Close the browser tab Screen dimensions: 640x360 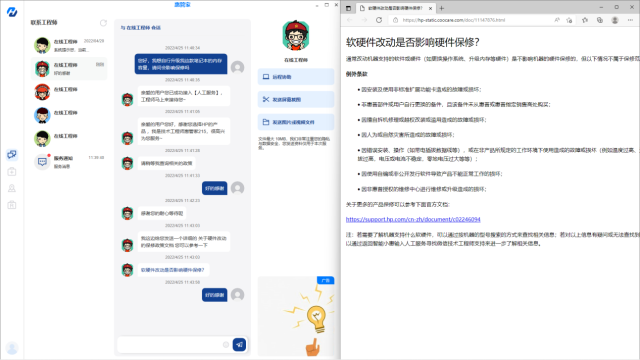[430, 8]
